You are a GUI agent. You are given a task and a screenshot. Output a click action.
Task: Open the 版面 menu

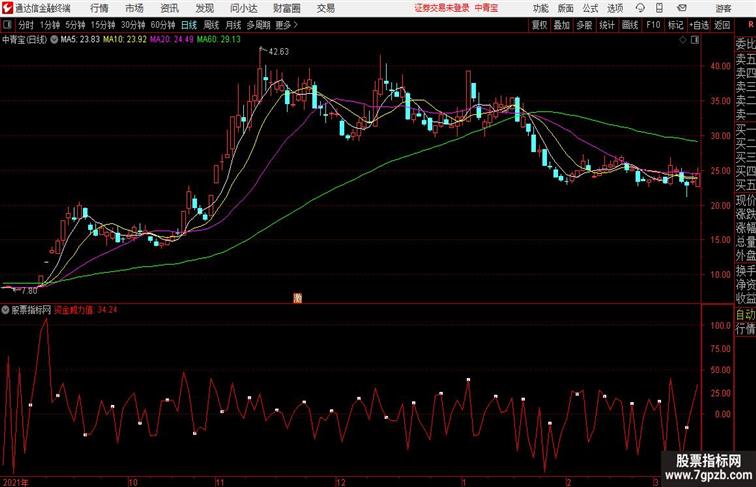tap(566, 8)
